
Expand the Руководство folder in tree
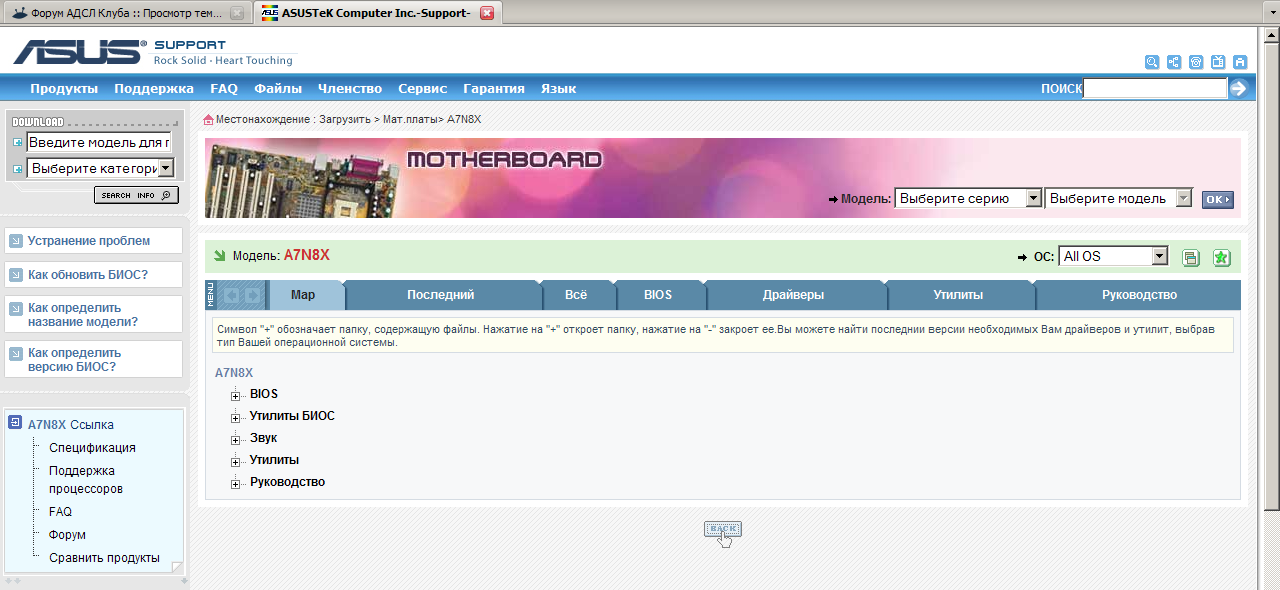click(x=236, y=484)
